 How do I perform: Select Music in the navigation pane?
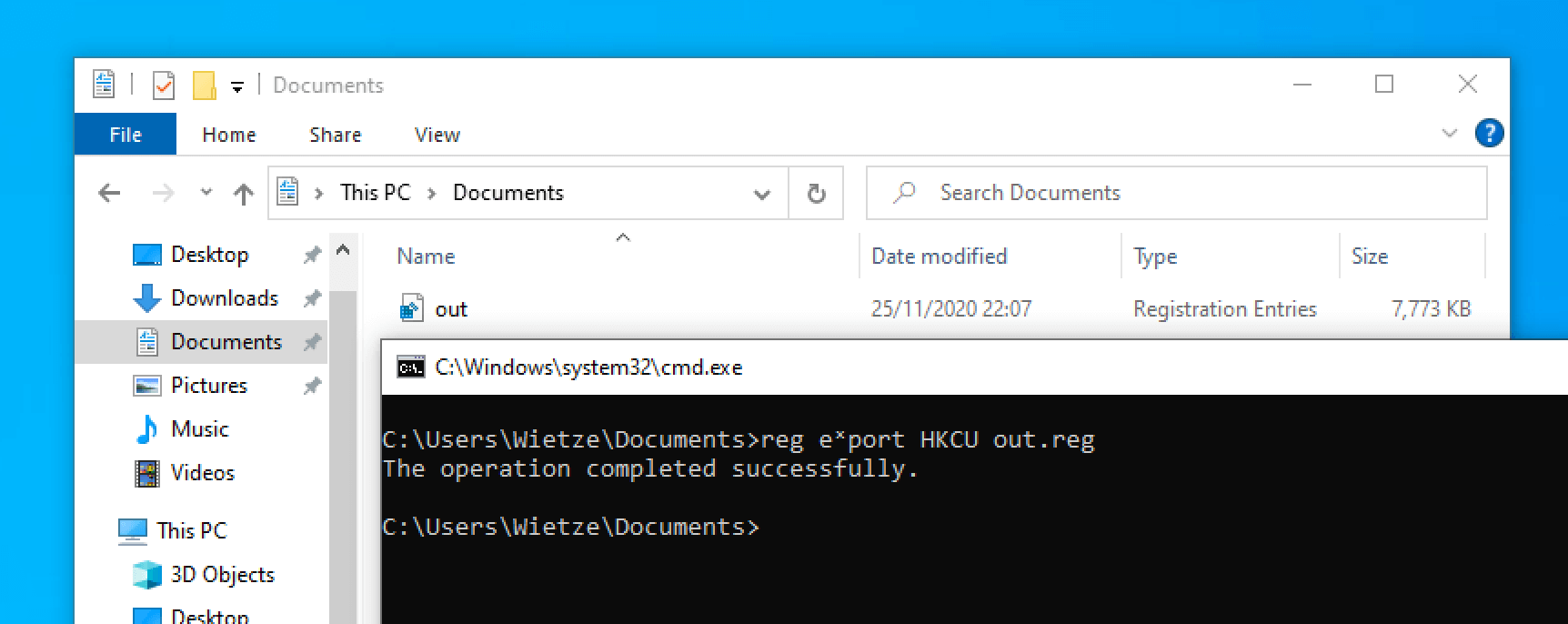click(200, 429)
